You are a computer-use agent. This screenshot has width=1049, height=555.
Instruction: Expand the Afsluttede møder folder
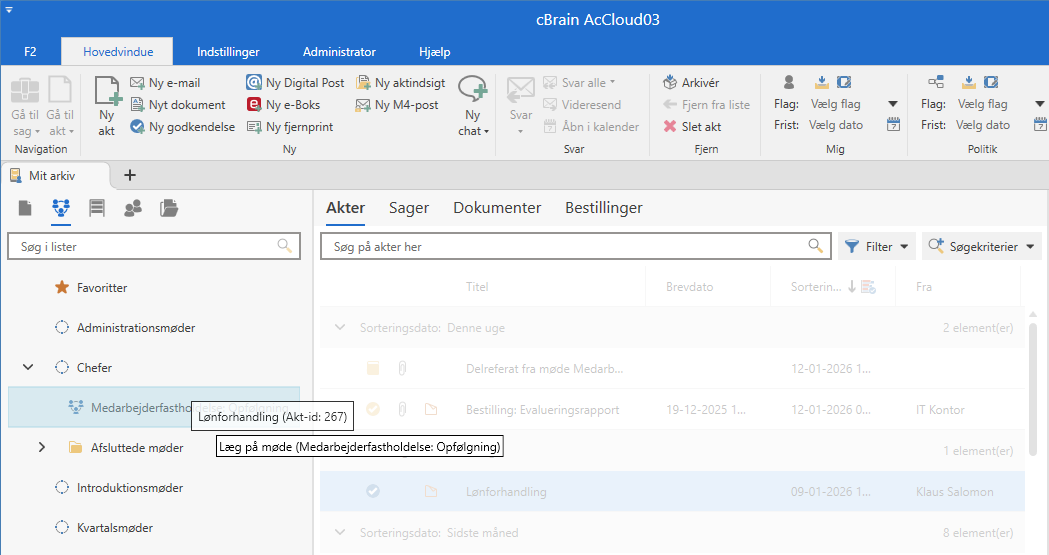point(41,447)
